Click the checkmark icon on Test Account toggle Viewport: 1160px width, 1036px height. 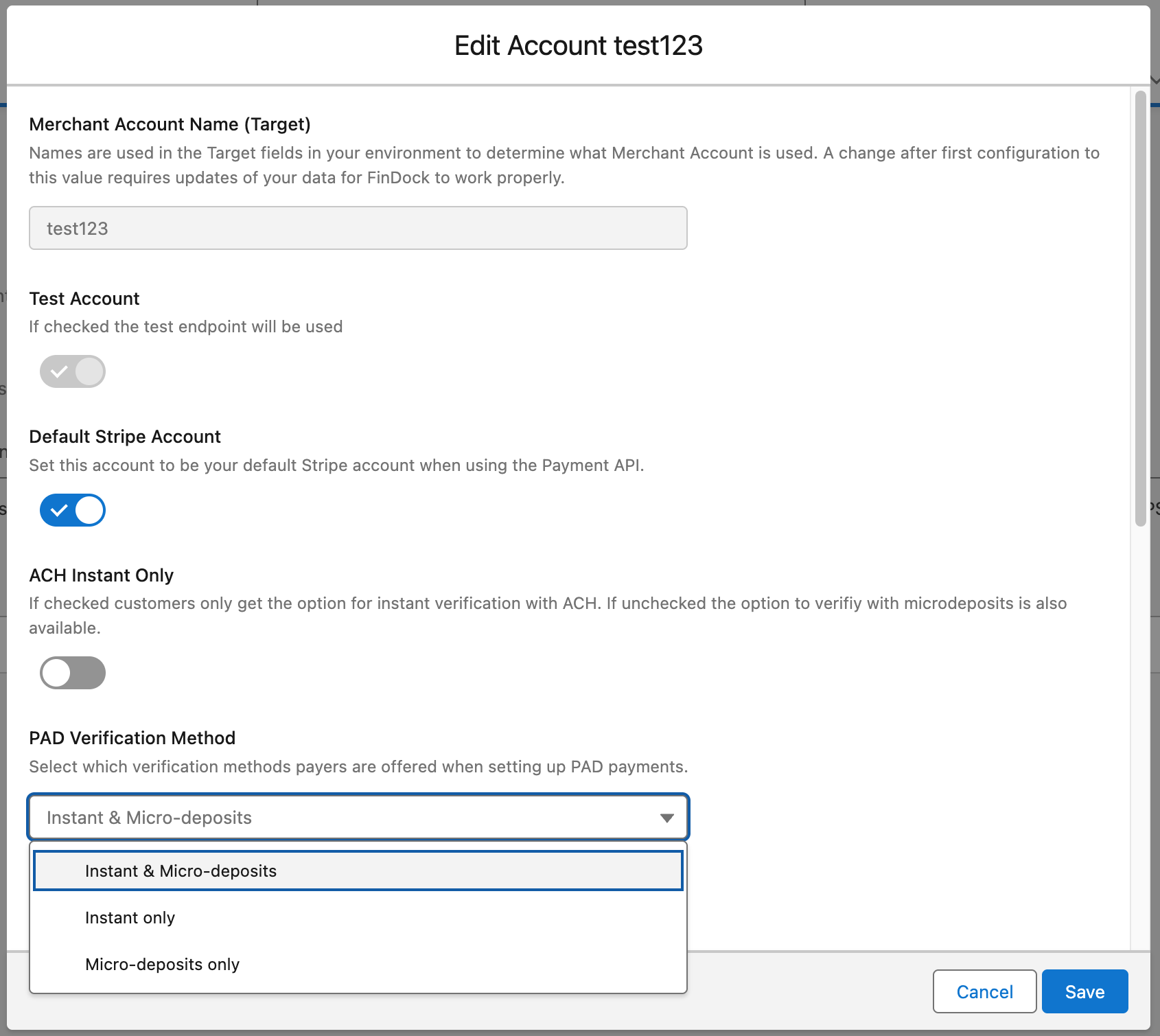click(x=59, y=371)
